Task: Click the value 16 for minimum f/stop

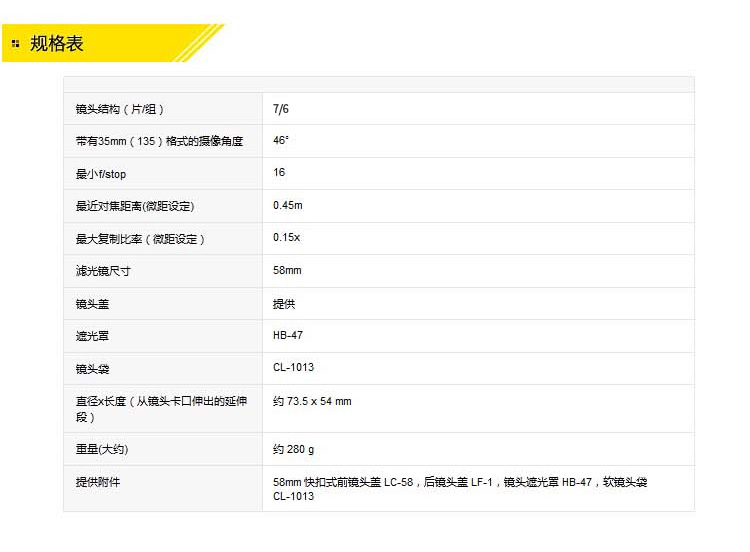Action: (279, 173)
